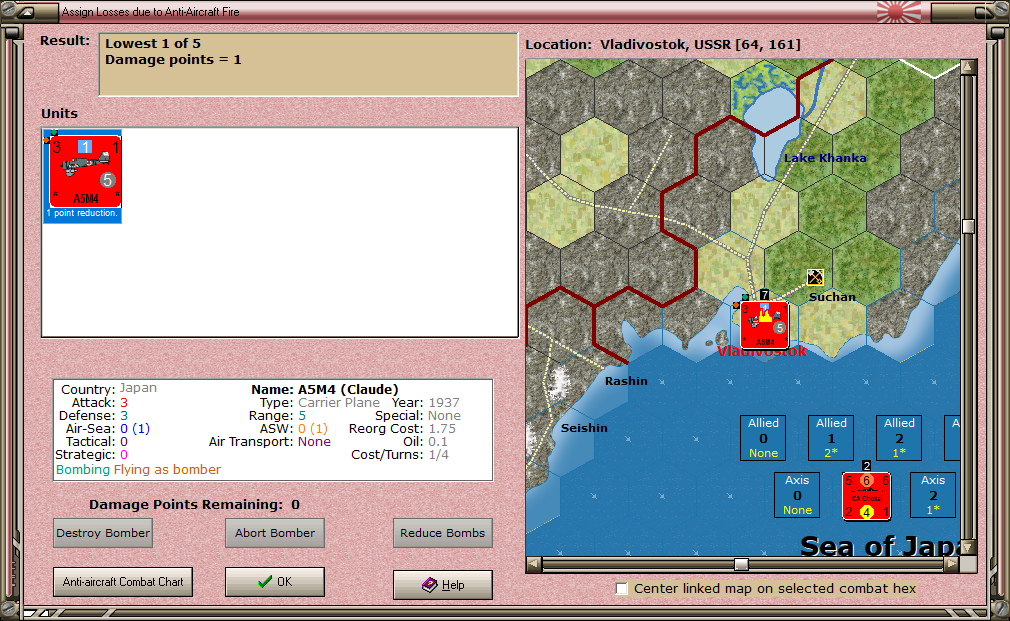Enable center linked map on selected combat hex
The image size is (1010, 621).
tap(621, 589)
